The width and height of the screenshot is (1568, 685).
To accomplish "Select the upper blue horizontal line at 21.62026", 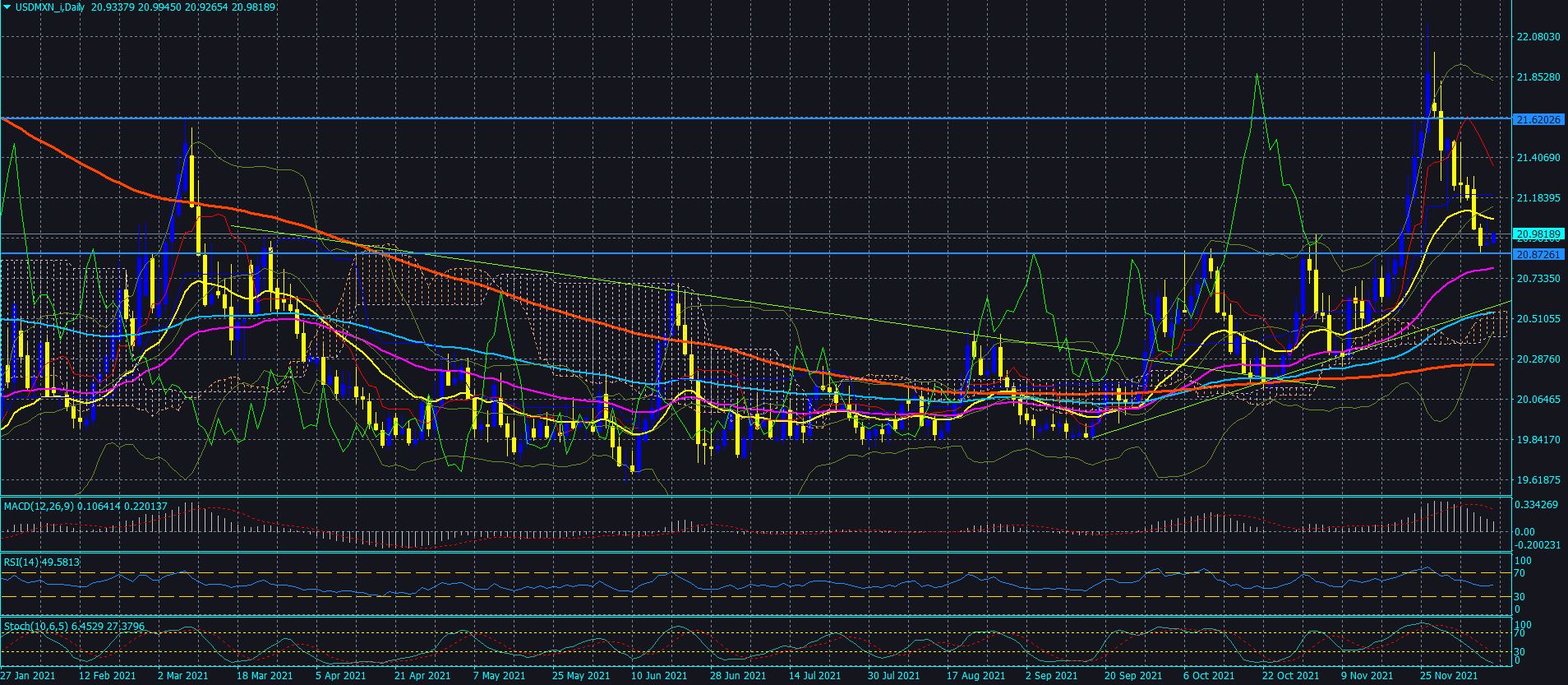I will click(x=756, y=118).
